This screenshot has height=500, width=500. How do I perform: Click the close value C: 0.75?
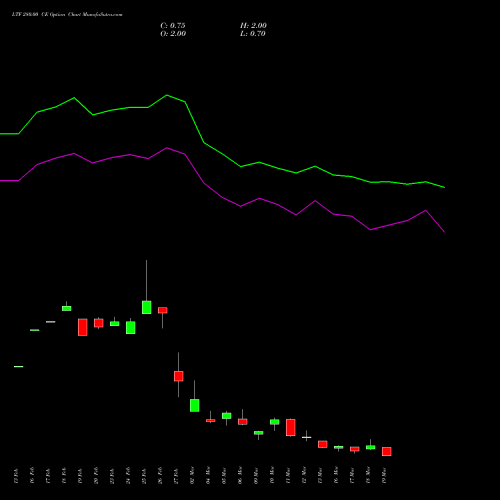point(173,26)
